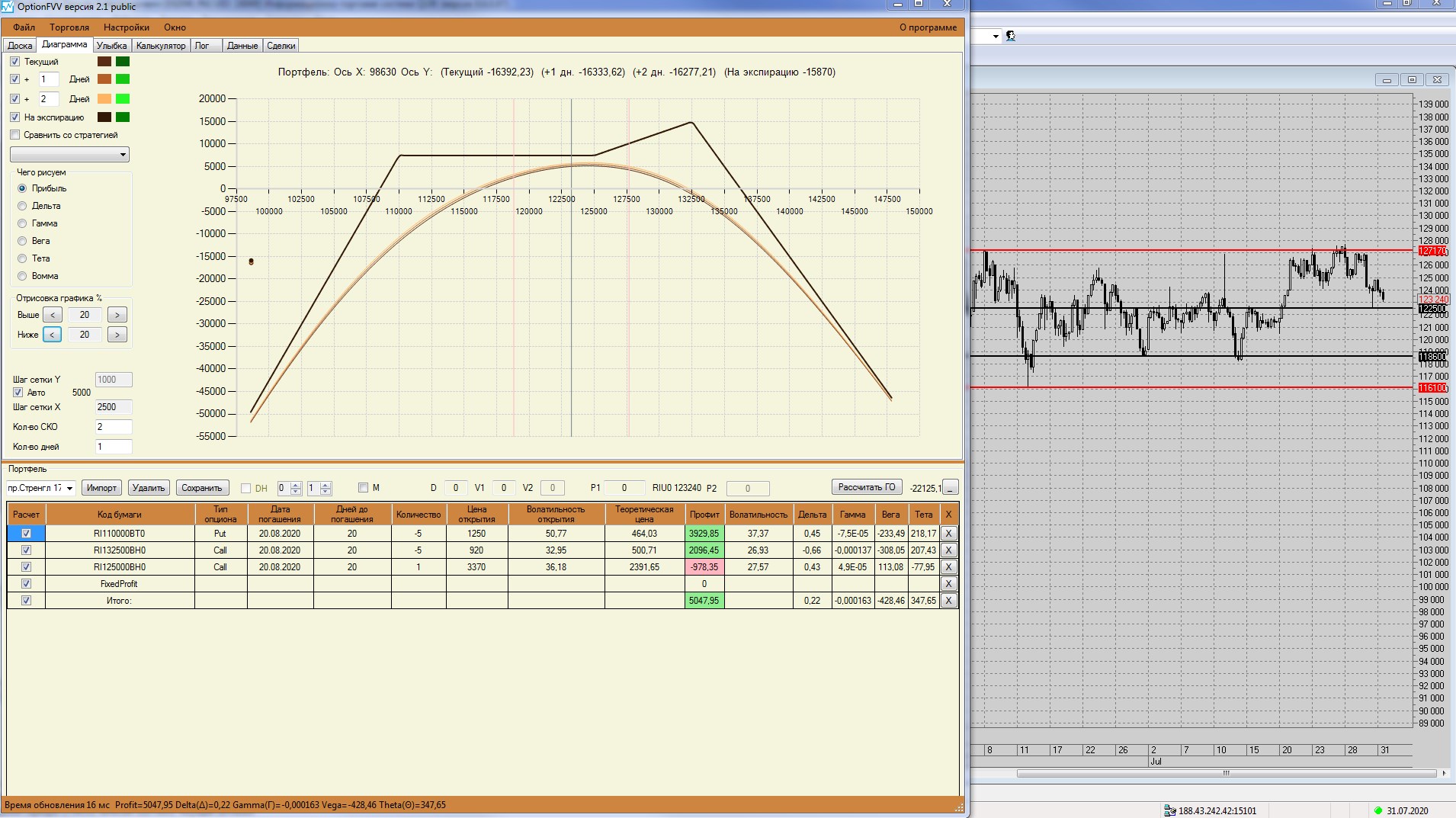
Task: Toggle the +2 Дней curve checkbox
Action: click(x=15, y=99)
